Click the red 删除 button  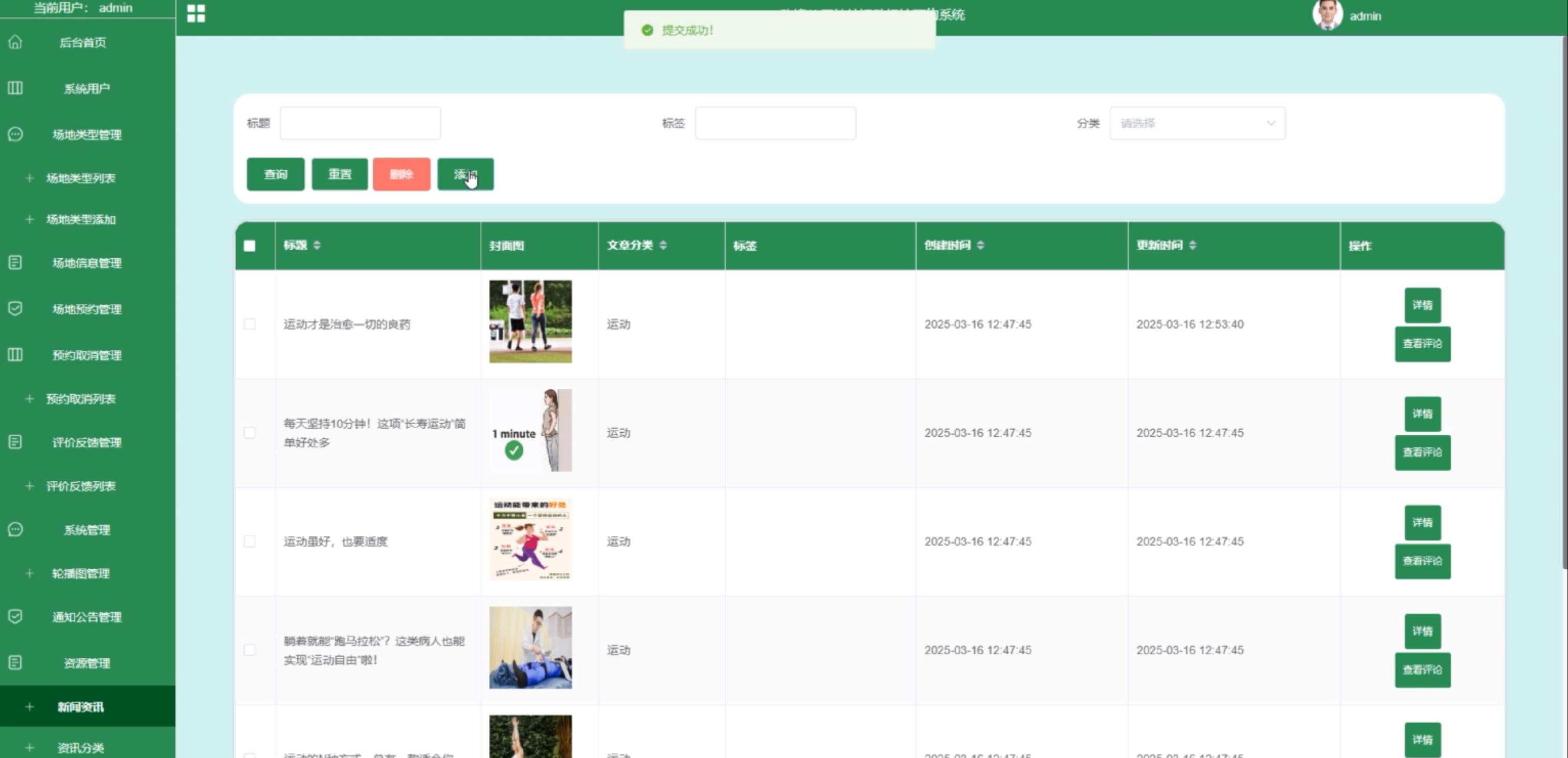pyautogui.click(x=401, y=175)
